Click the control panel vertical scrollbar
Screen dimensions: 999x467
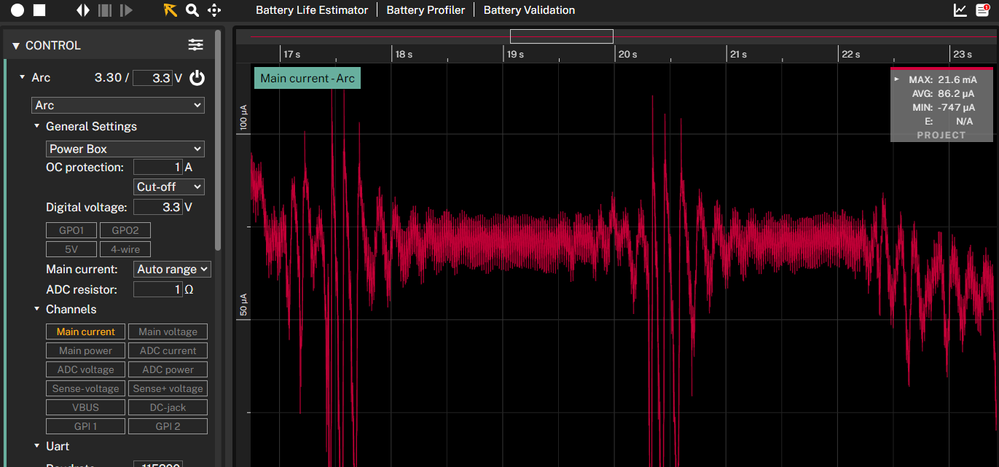point(218,140)
